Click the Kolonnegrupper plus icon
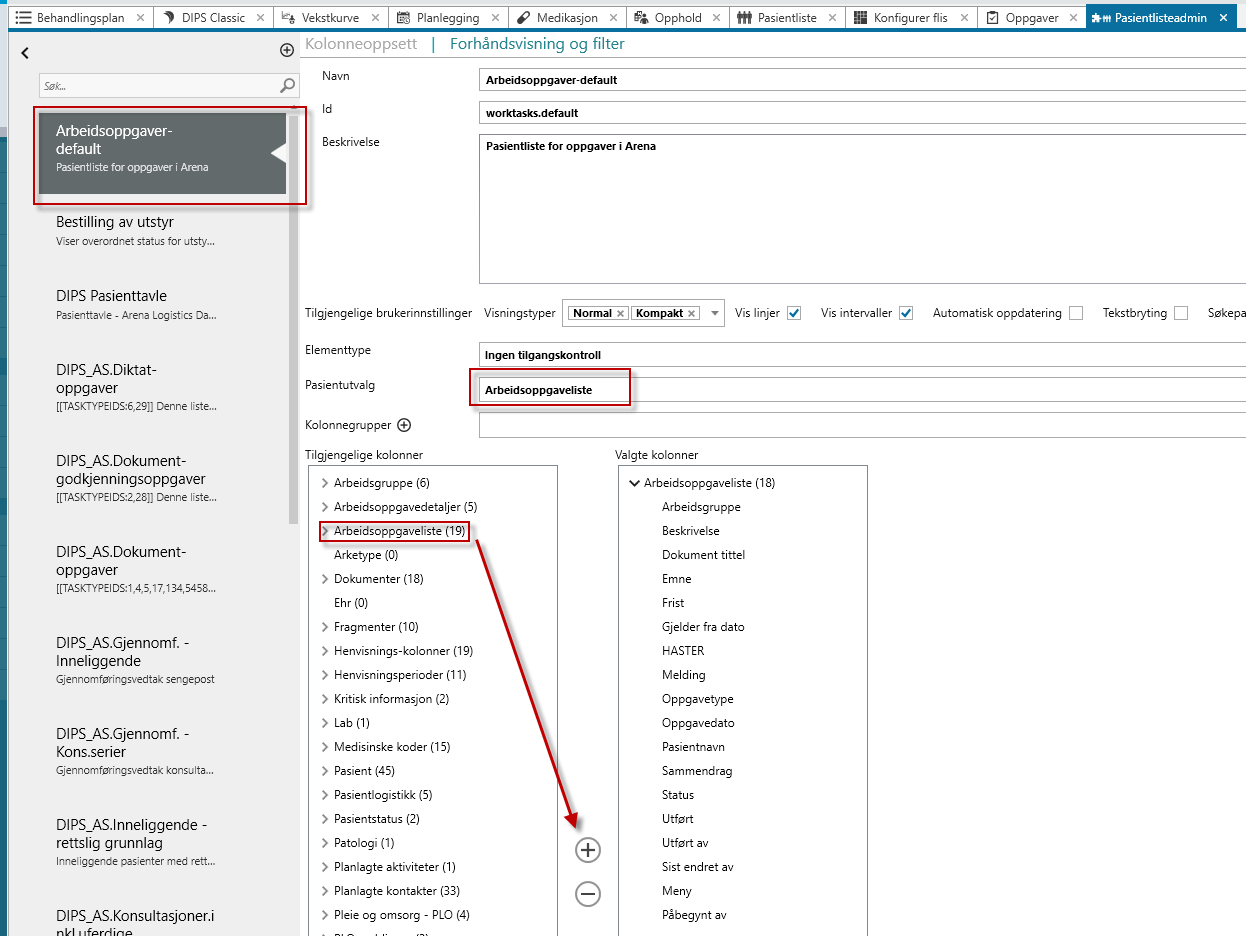Image resolution: width=1246 pixels, height=936 pixels. coord(404,424)
